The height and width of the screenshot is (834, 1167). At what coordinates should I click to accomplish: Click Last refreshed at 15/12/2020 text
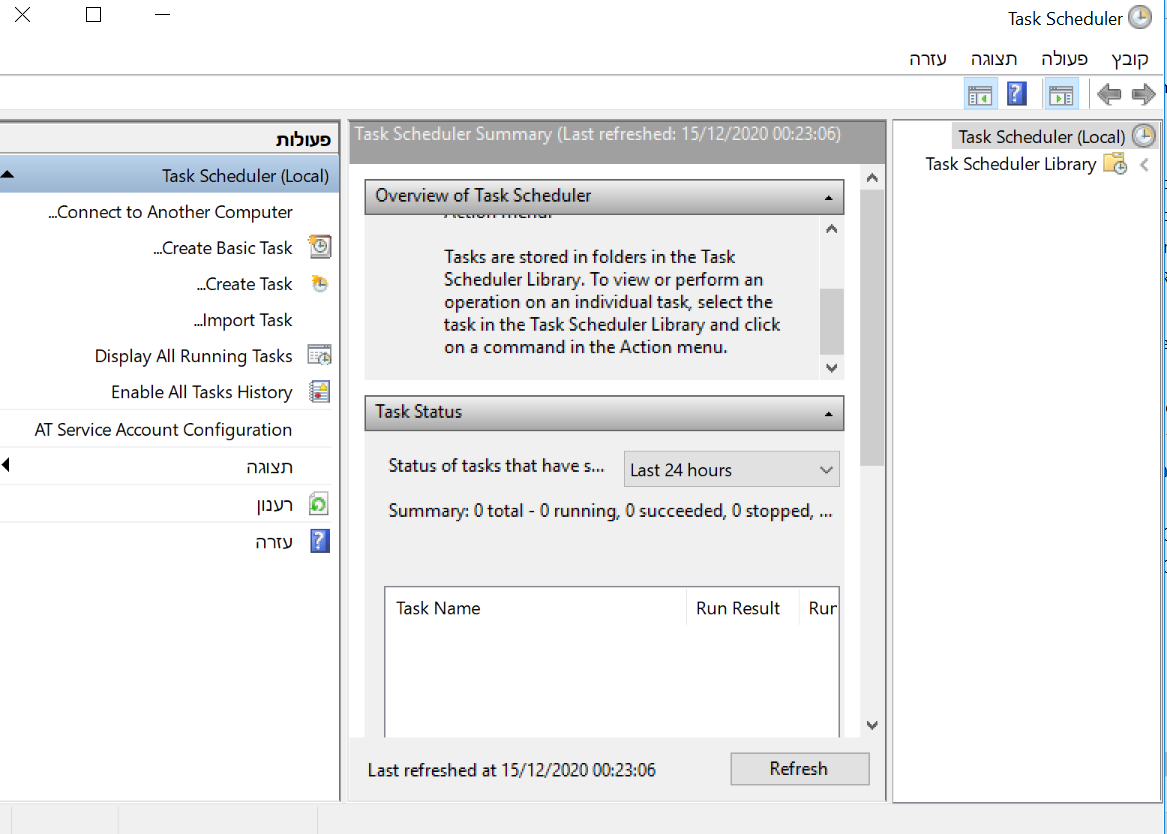click(511, 770)
